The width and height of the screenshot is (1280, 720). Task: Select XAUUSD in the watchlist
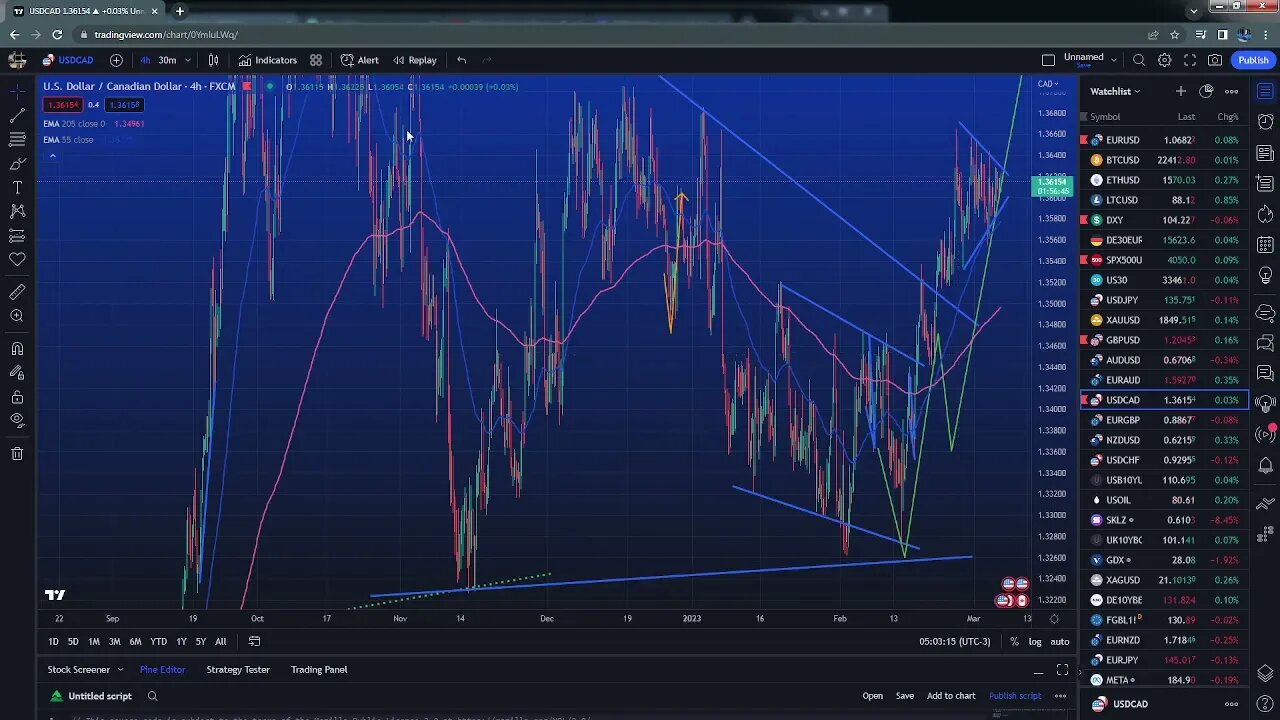[x=1164, y=320]
